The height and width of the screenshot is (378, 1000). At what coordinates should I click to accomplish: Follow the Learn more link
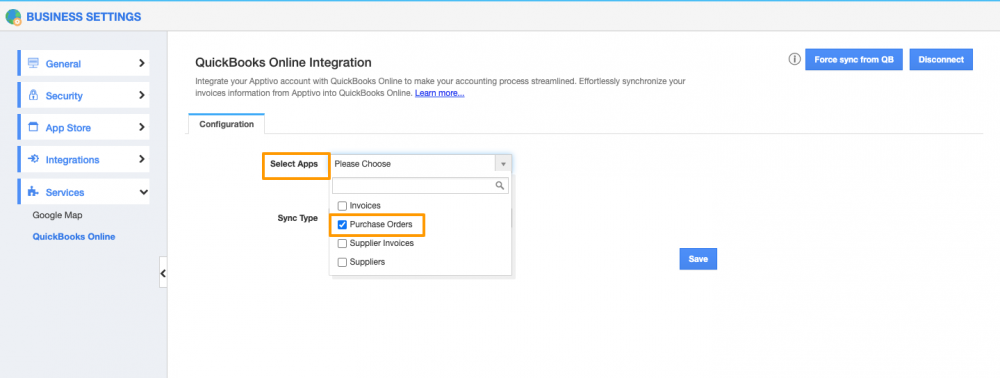[x=439, y=93]
